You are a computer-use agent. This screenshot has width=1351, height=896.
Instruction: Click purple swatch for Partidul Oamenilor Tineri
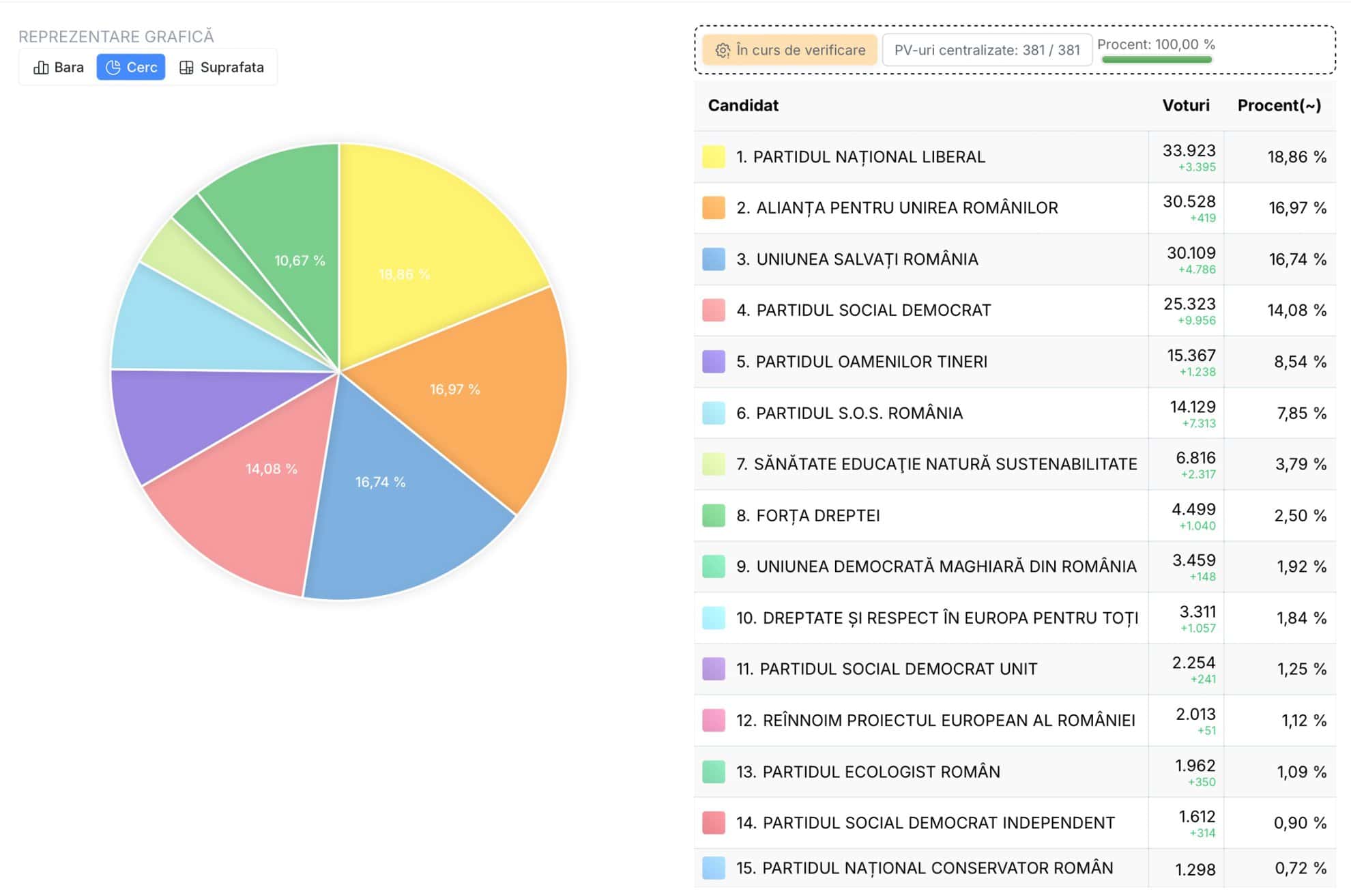pos(714,362)
